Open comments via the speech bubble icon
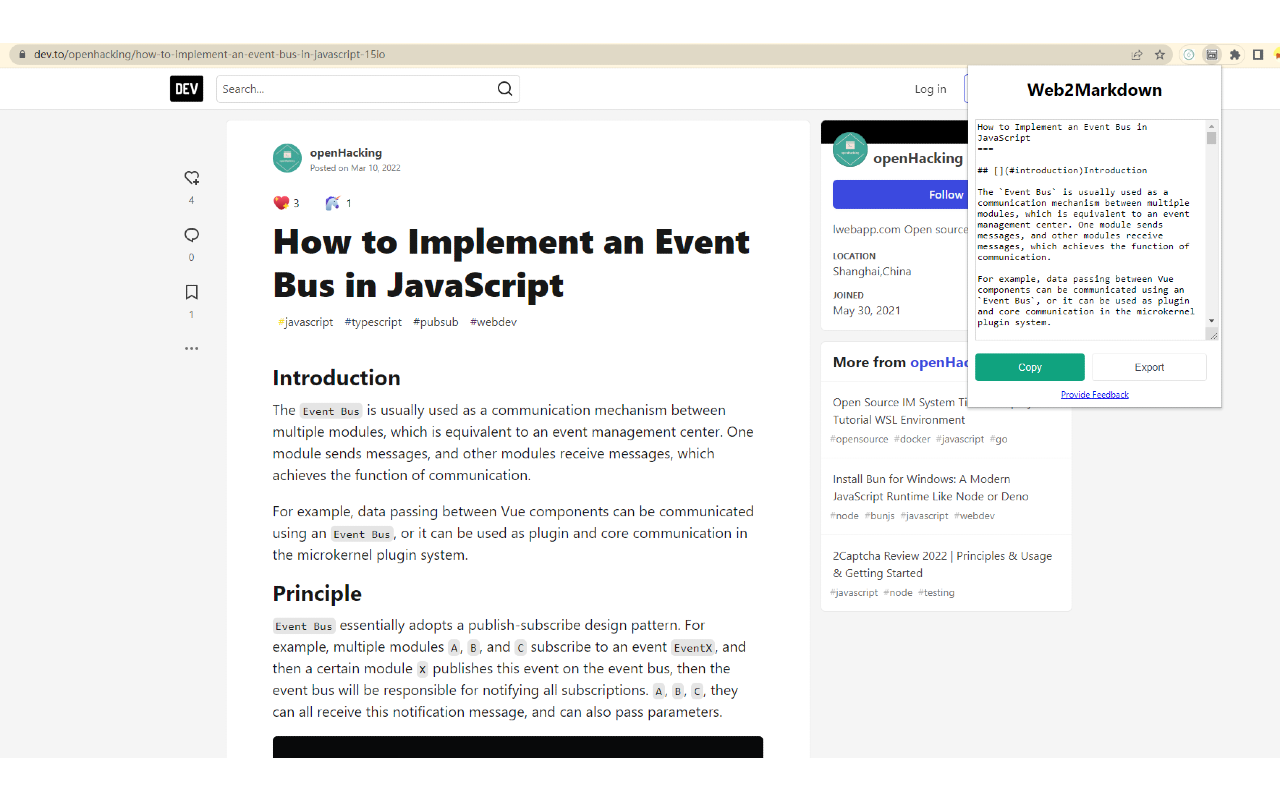The height and width of the screenshot is (800, 1280). coord(191,235)
